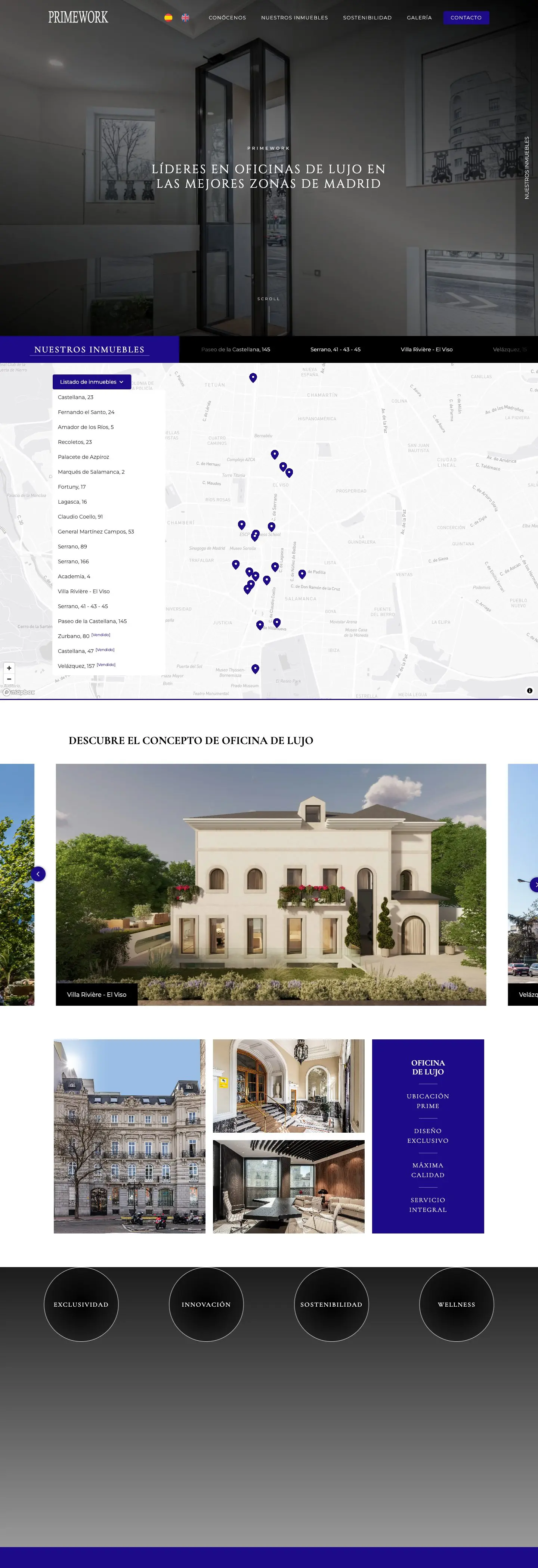Image resolution: width=538 pixels, height=1568 pixels.
Task: Click the Primework logo
Action: (x=78, y=17)
